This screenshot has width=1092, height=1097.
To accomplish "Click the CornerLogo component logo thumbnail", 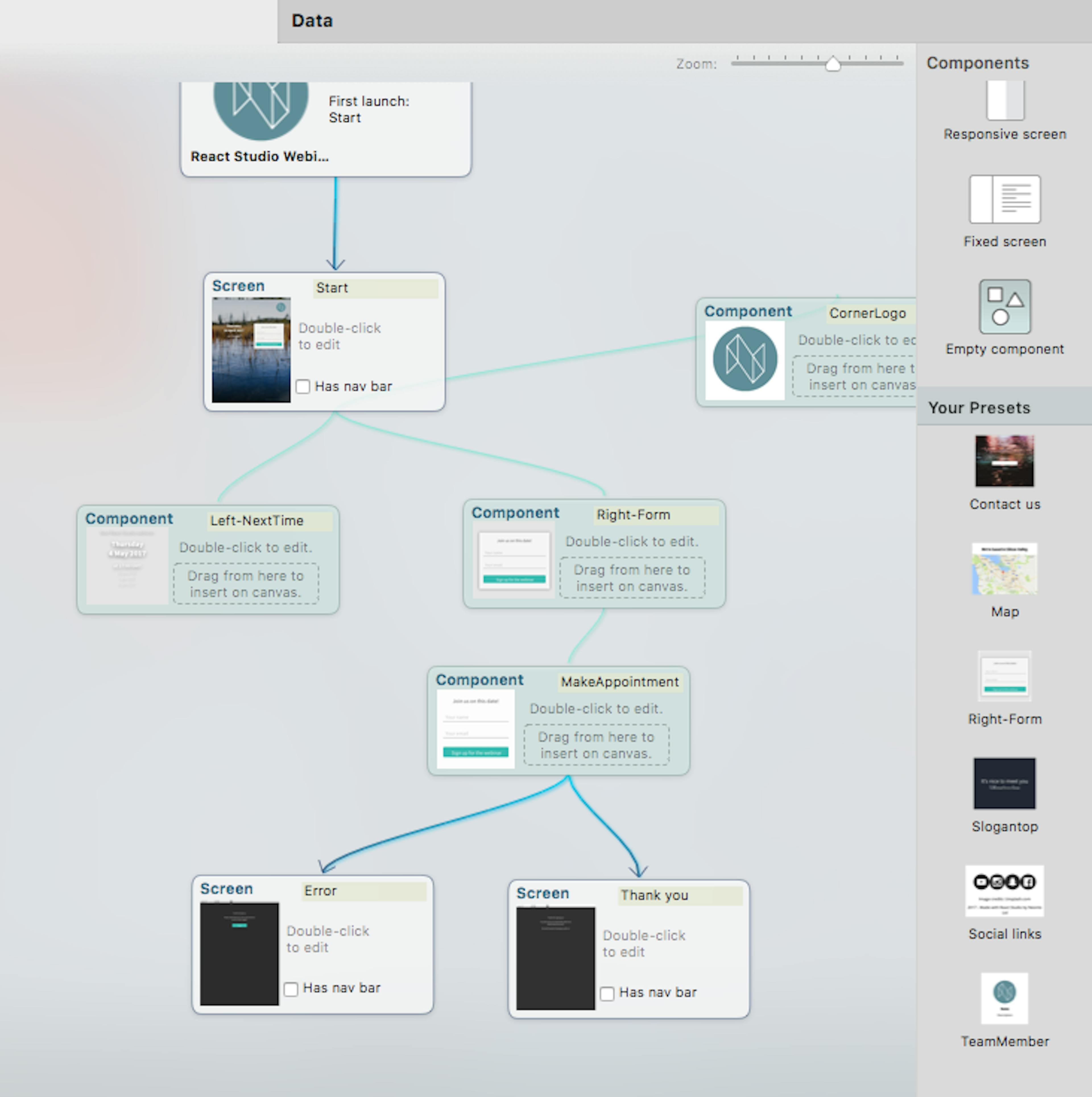I will pos(745,360).
